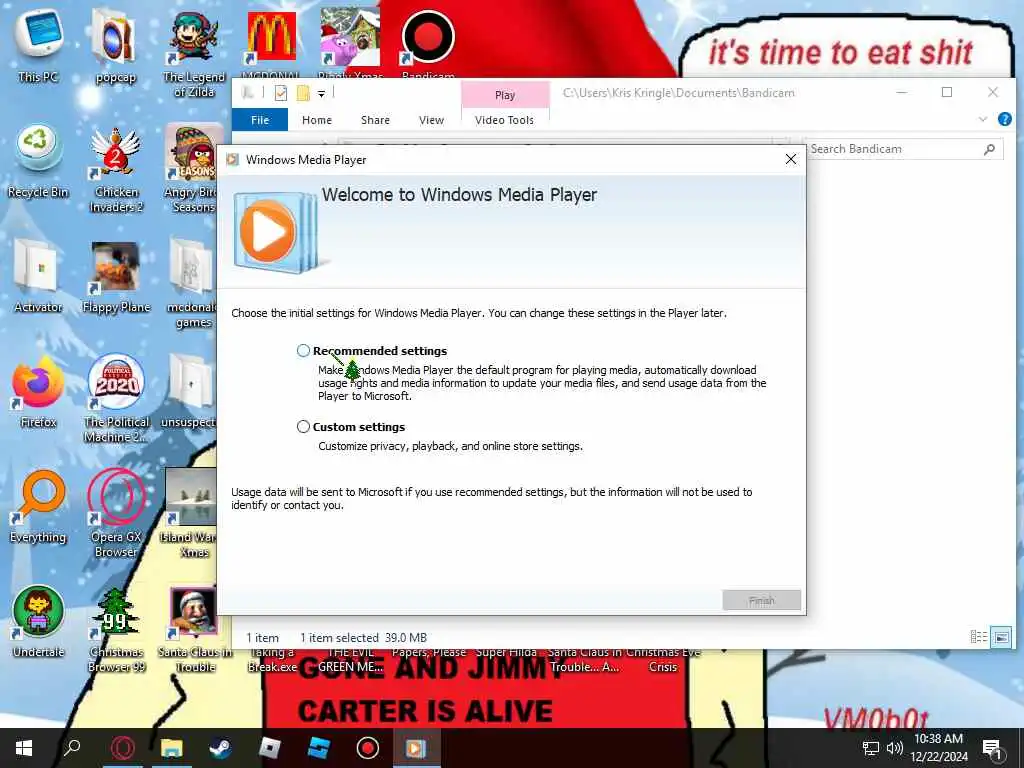Open the volume speaker tray icon
The image size is (1024, 768).
point(895,748)
